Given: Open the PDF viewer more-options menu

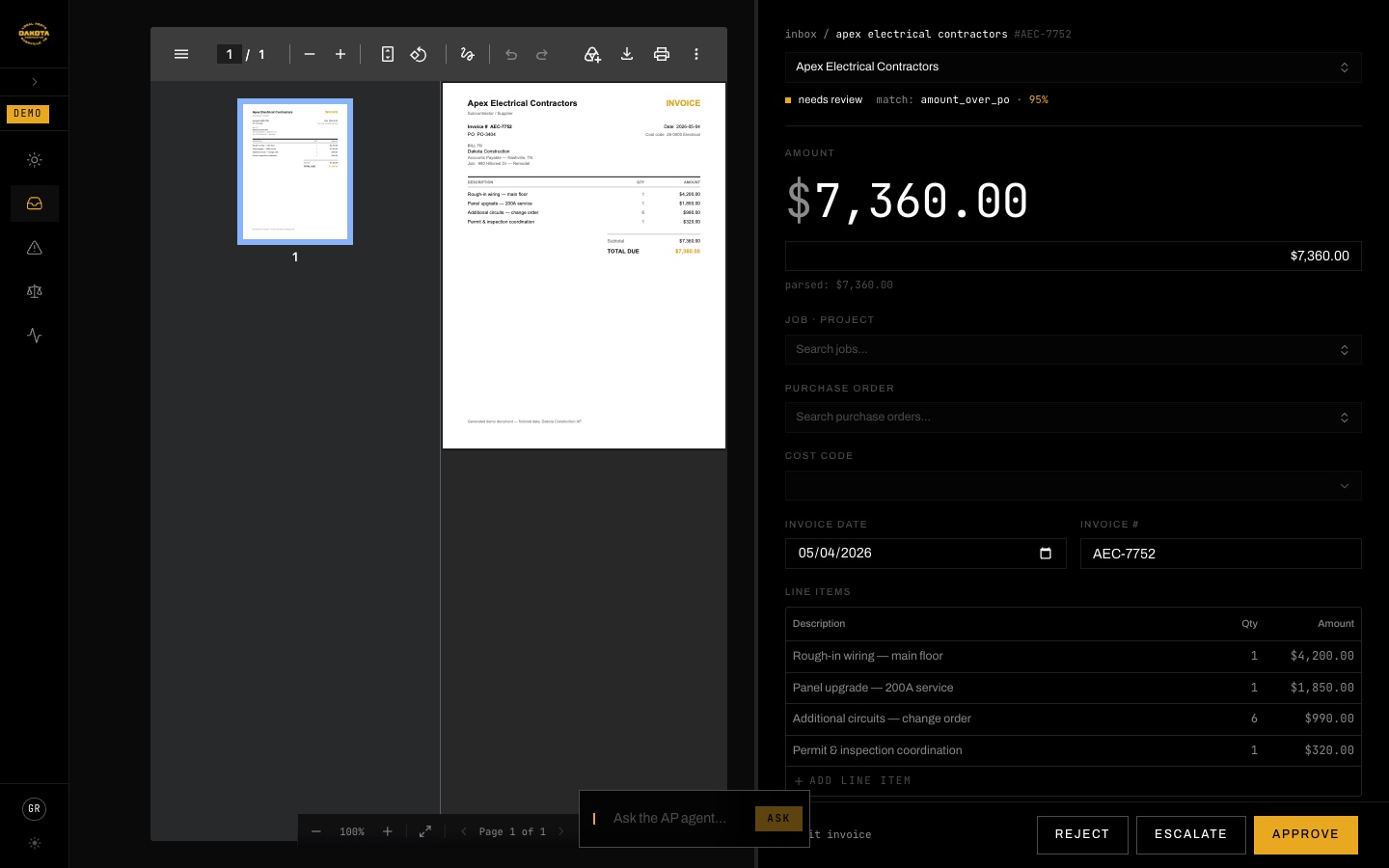Looking at the screenshot, I should 696,54.
